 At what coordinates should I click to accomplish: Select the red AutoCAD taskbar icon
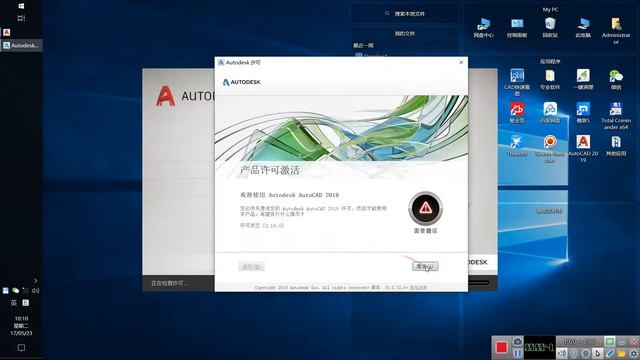(7, 32)
